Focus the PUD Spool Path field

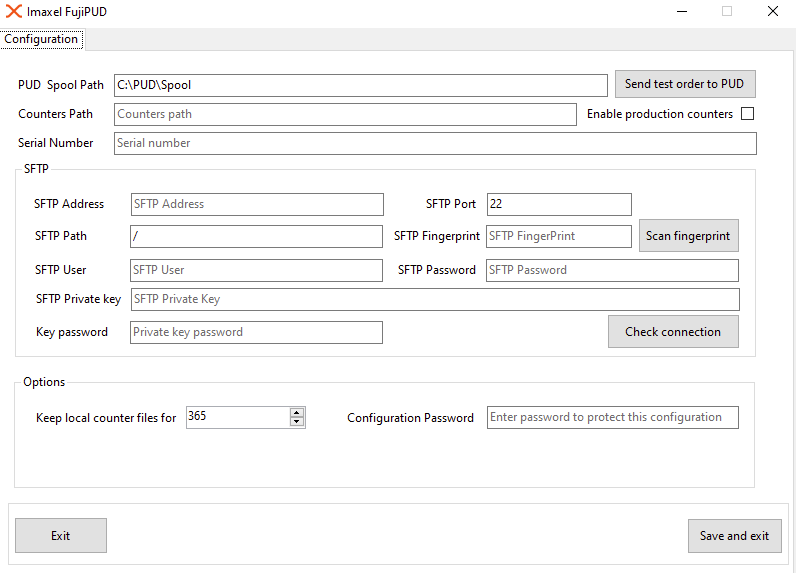pos(360,85)
